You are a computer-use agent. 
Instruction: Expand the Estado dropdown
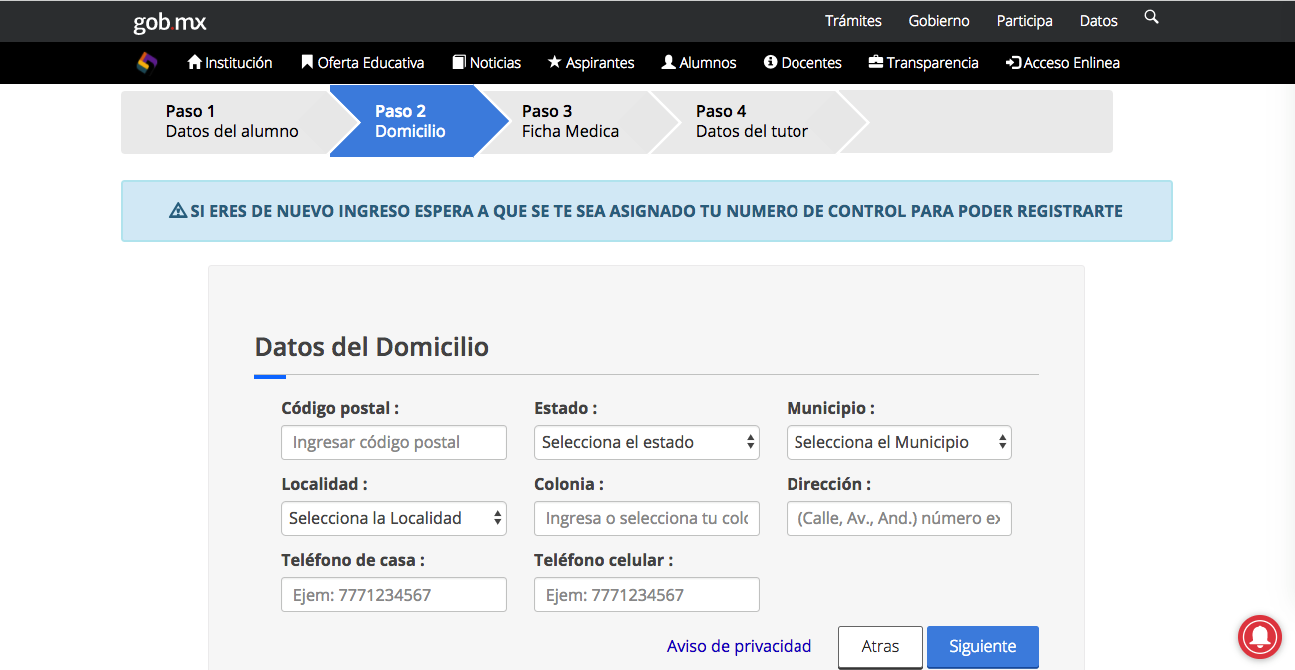point(647,442)
